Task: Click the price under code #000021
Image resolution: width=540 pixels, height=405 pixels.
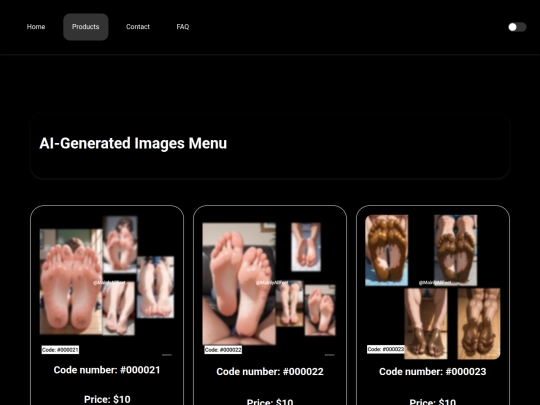Action: pos(107,399)
